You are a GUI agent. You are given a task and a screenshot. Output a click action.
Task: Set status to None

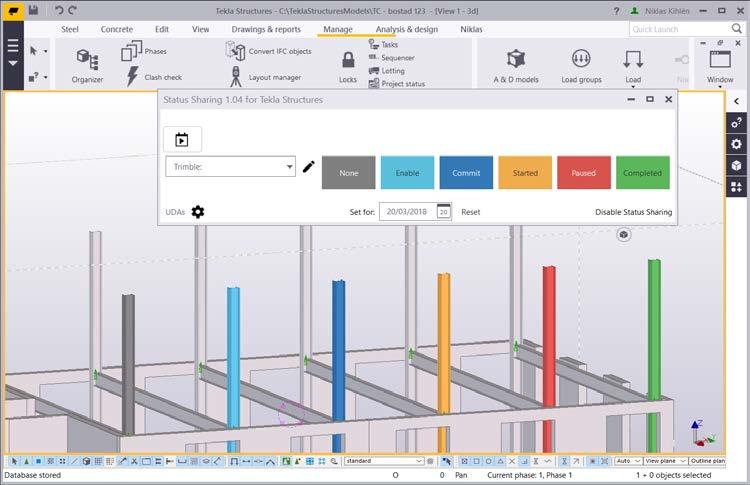tap(349, 173)
